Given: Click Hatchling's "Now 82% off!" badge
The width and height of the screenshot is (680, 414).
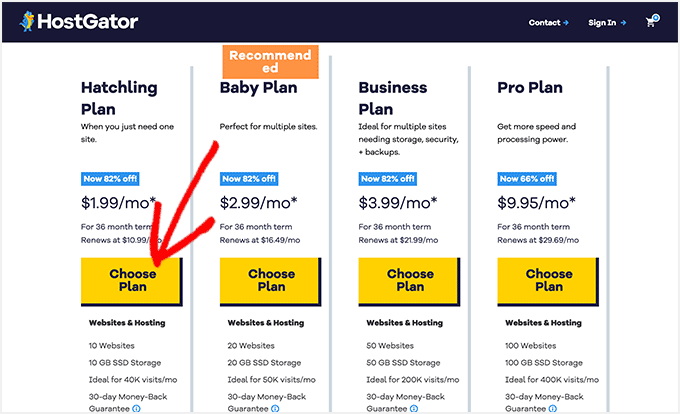Looking at the screenshot, I should 109,179.
